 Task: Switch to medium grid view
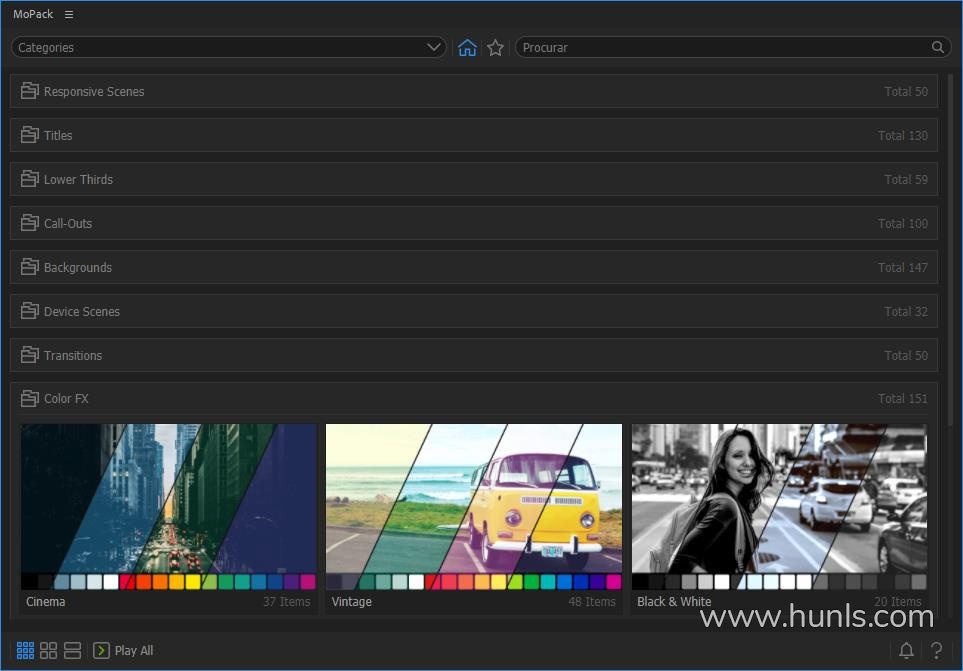click(48, 651)
